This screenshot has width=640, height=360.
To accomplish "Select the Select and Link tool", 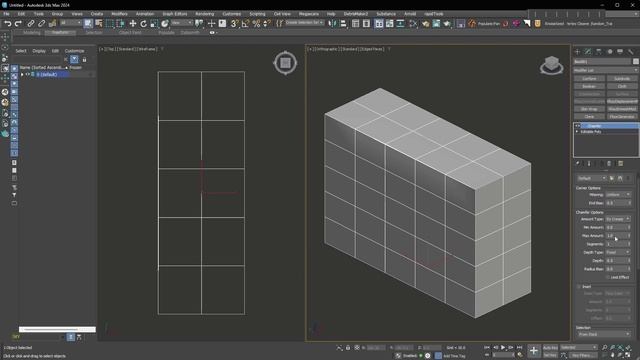I will [x=31, y=24].
